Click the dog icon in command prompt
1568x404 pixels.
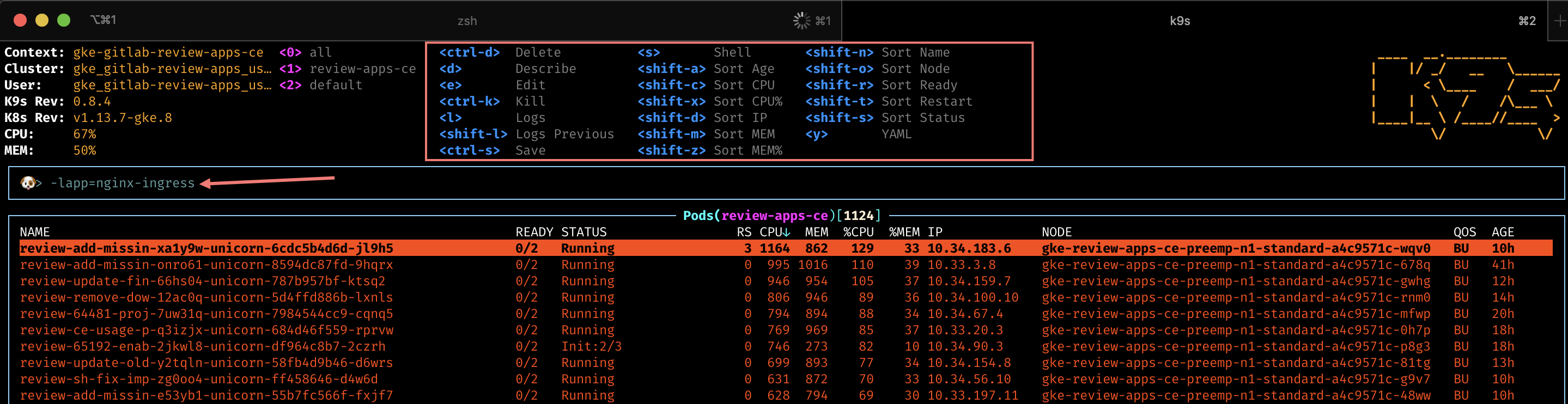pyautogui.click(x=27, y=183)
